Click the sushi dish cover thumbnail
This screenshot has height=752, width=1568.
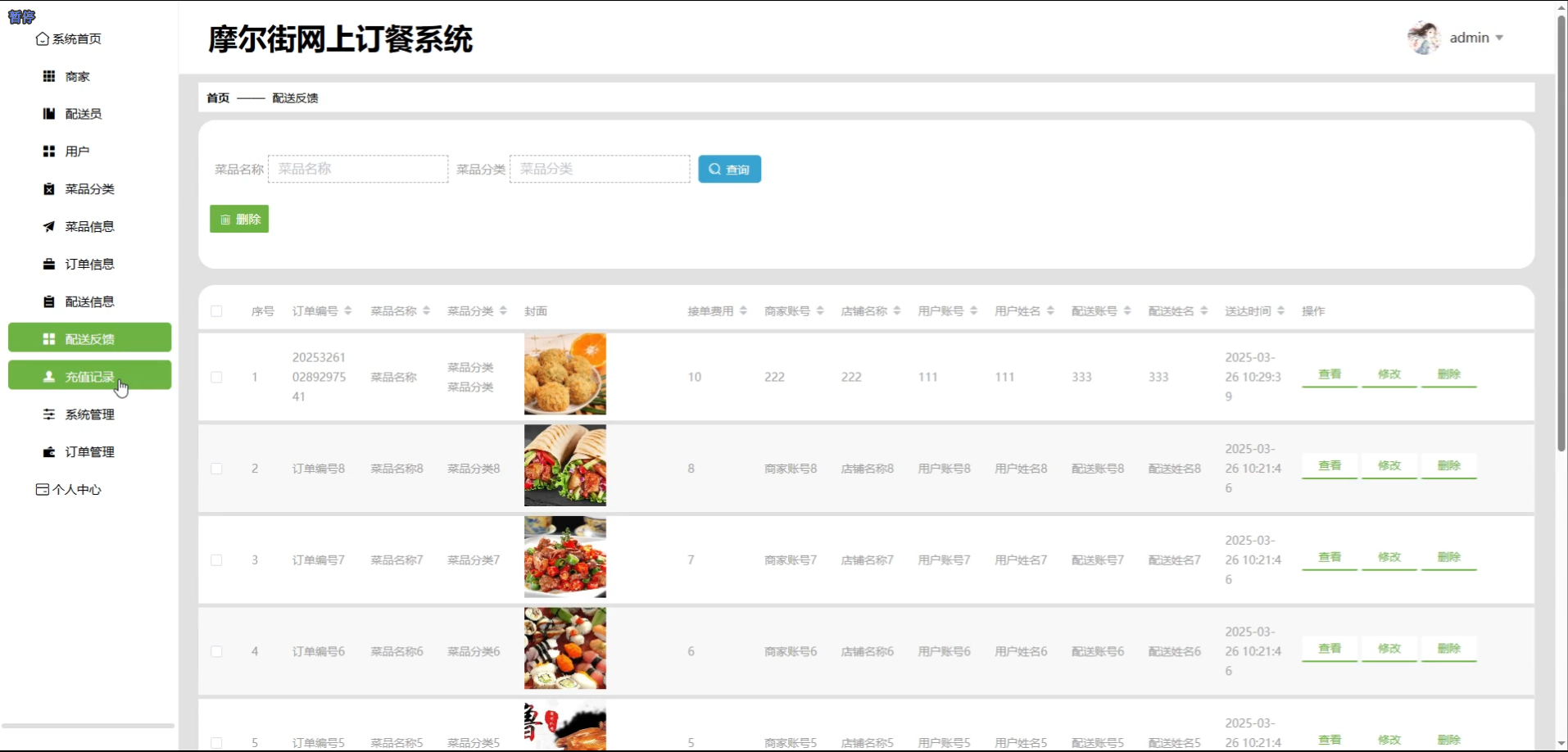564,649
